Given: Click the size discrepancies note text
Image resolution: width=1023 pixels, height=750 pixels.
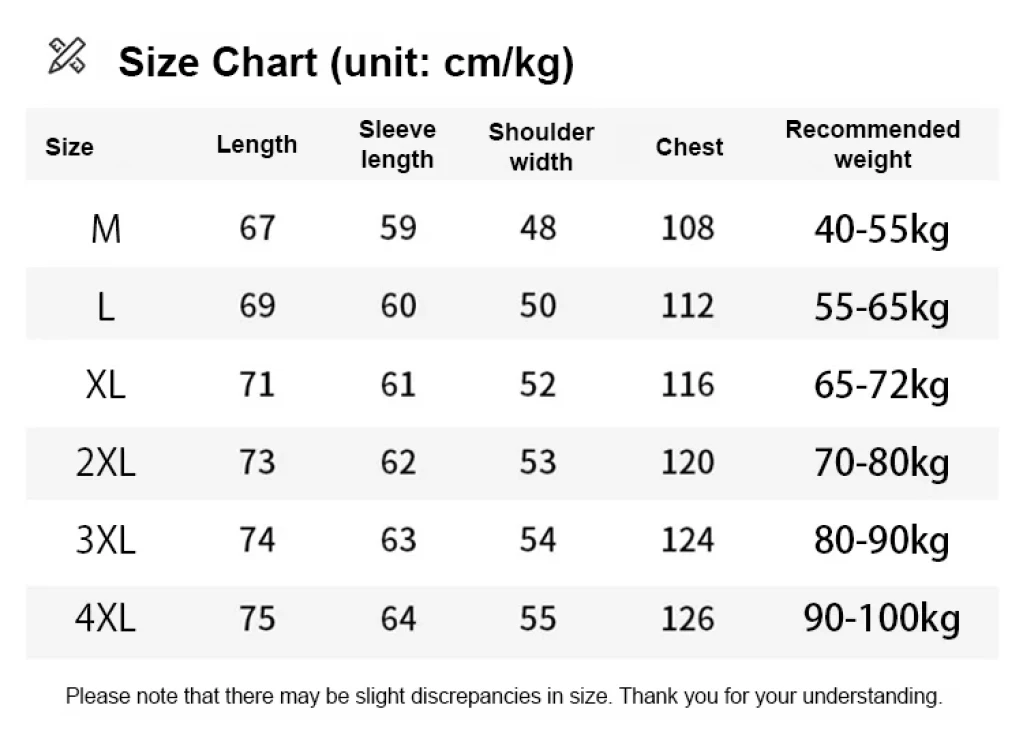Looking at the screenshot, I should pos(503,696).
